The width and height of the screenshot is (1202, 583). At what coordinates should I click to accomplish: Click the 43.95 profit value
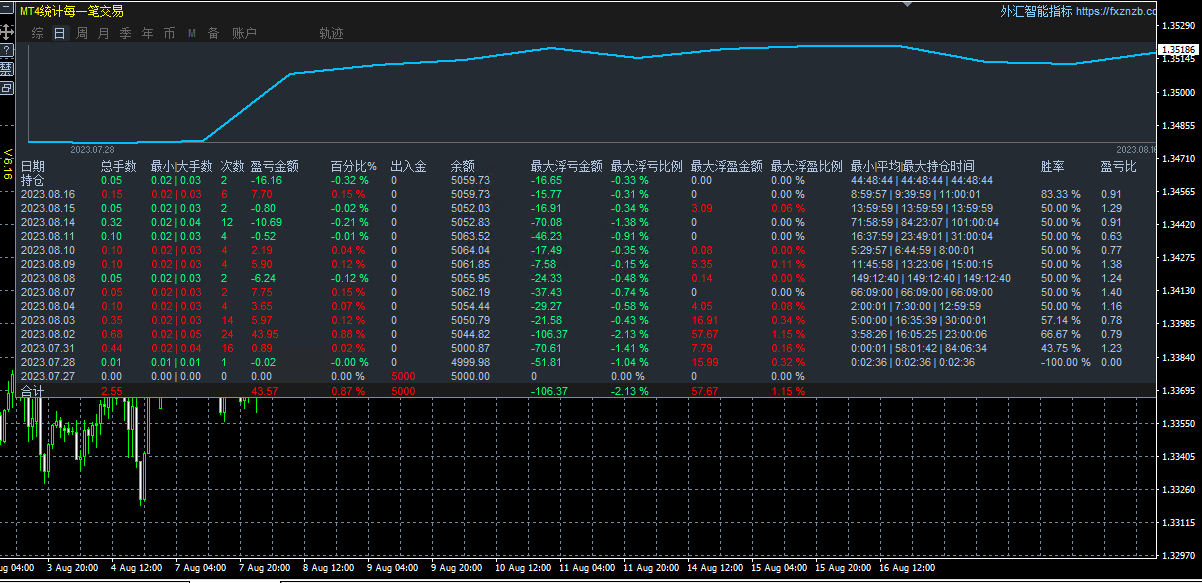[265, 334]
